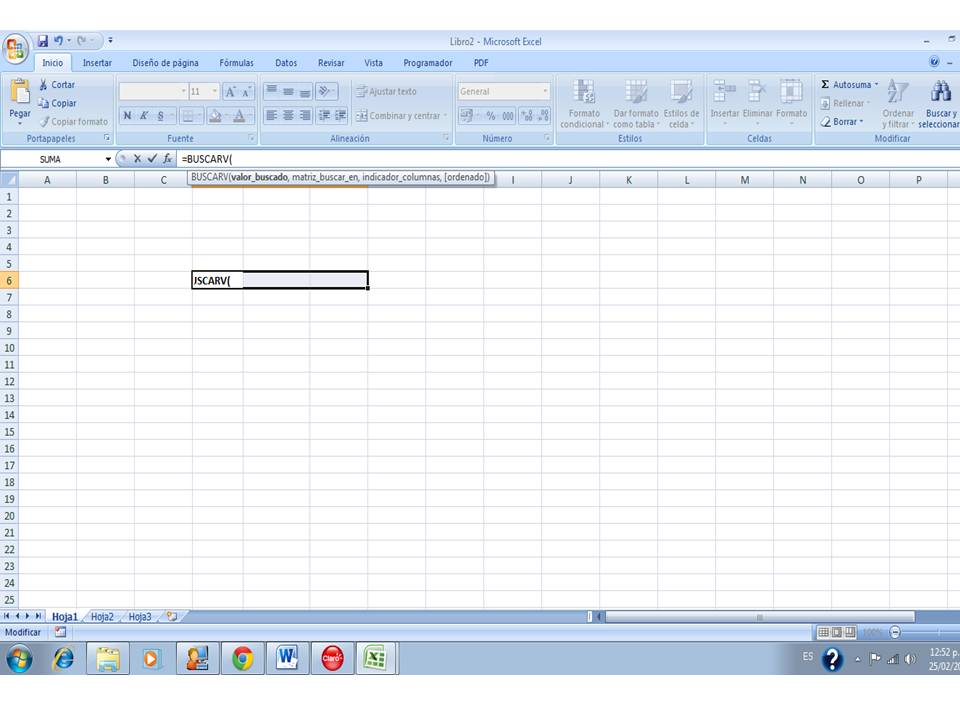Click zoom out minus button
960x720 pixels.
point(895,632)
